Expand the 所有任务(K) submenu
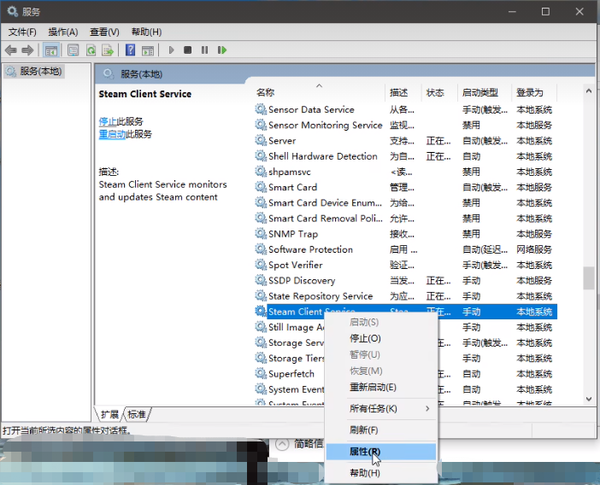 388,408
